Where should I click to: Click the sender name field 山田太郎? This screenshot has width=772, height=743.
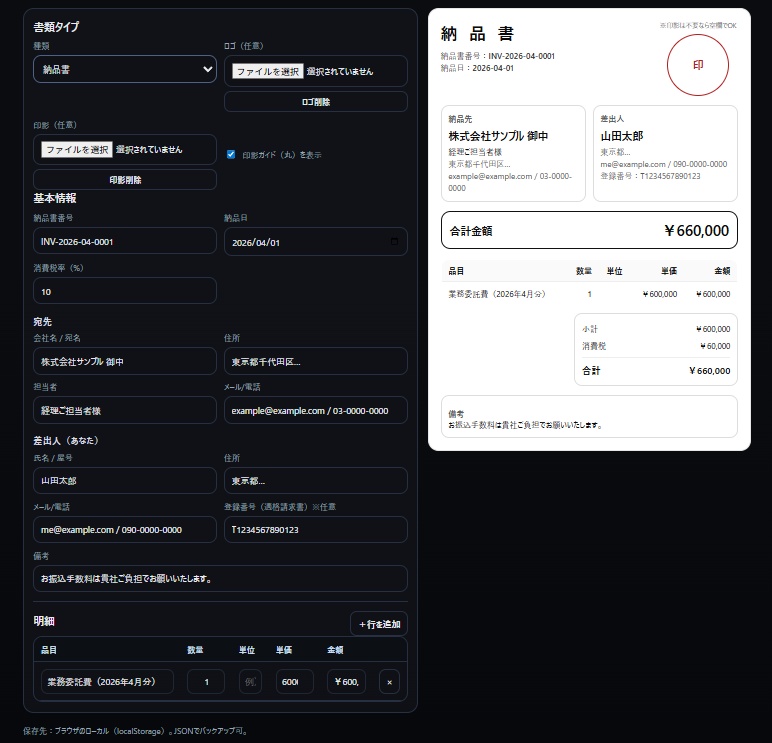(125, 481)
